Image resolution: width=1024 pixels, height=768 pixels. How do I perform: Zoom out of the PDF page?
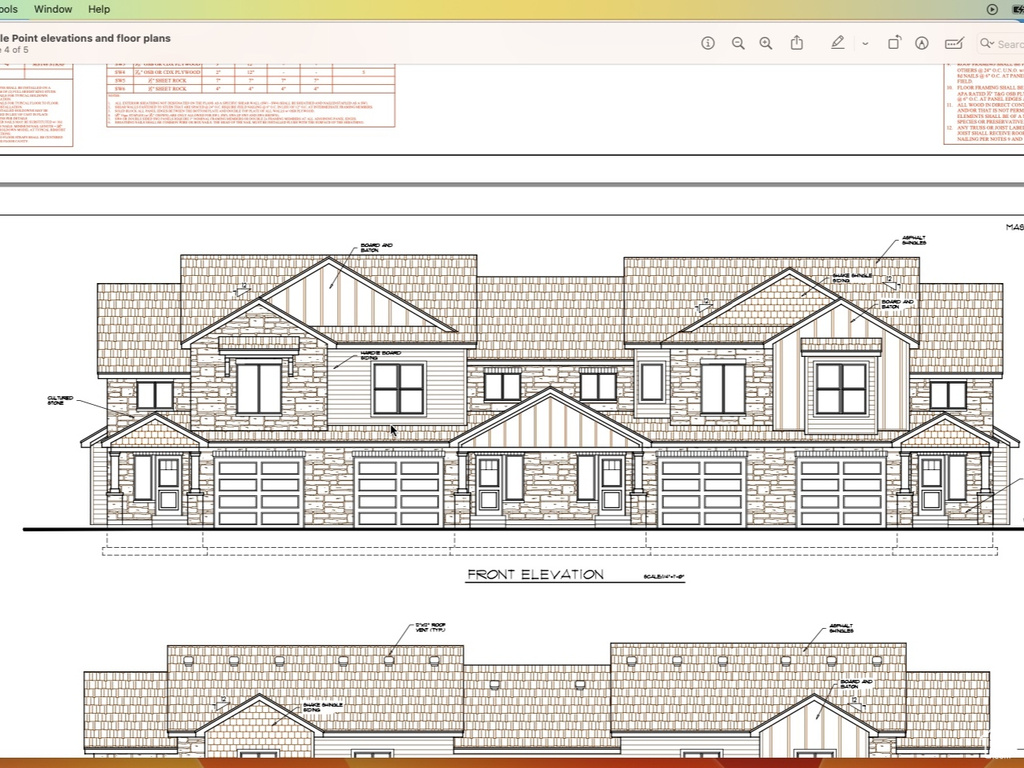point(738,43)
